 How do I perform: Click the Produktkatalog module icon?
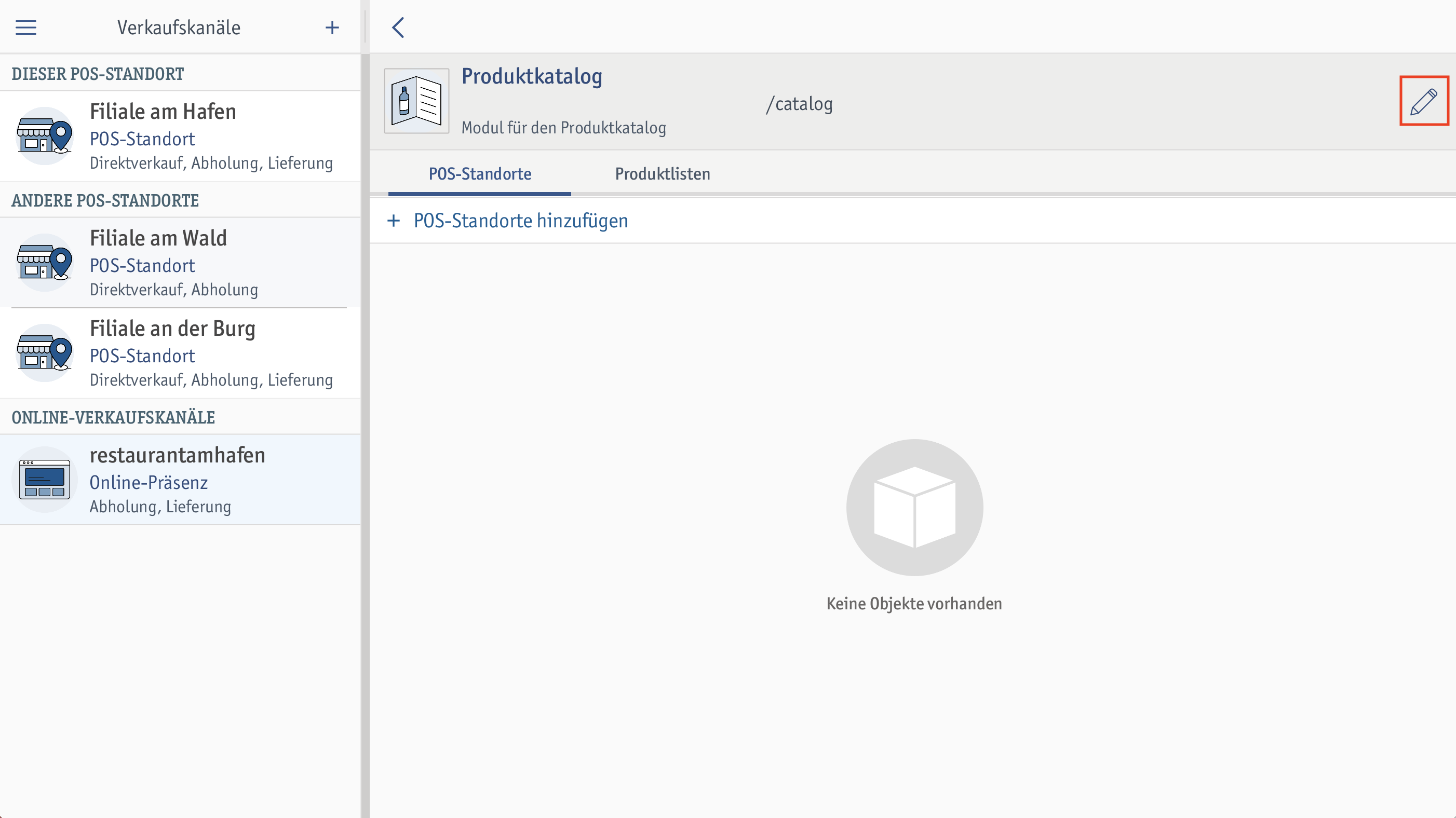pos(416,101)
